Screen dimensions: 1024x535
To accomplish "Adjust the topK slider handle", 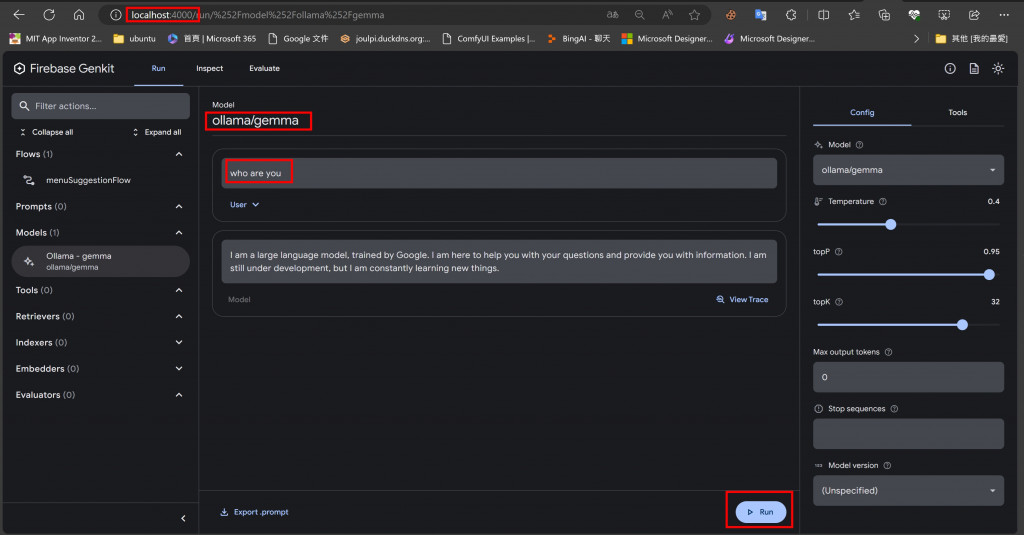I will click(962, 325).
